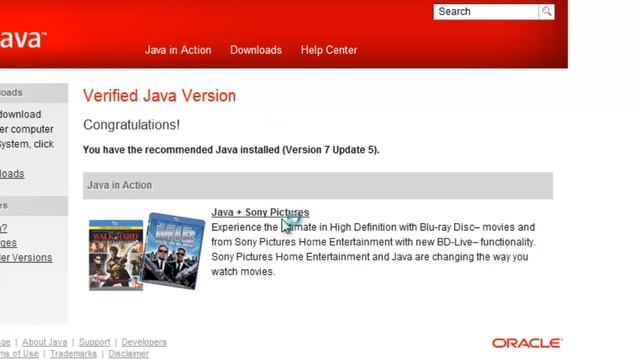The height and width of the screenshot is (360, 640).
Task: Click the Oracle logo in footer
Action: point(527,343)
